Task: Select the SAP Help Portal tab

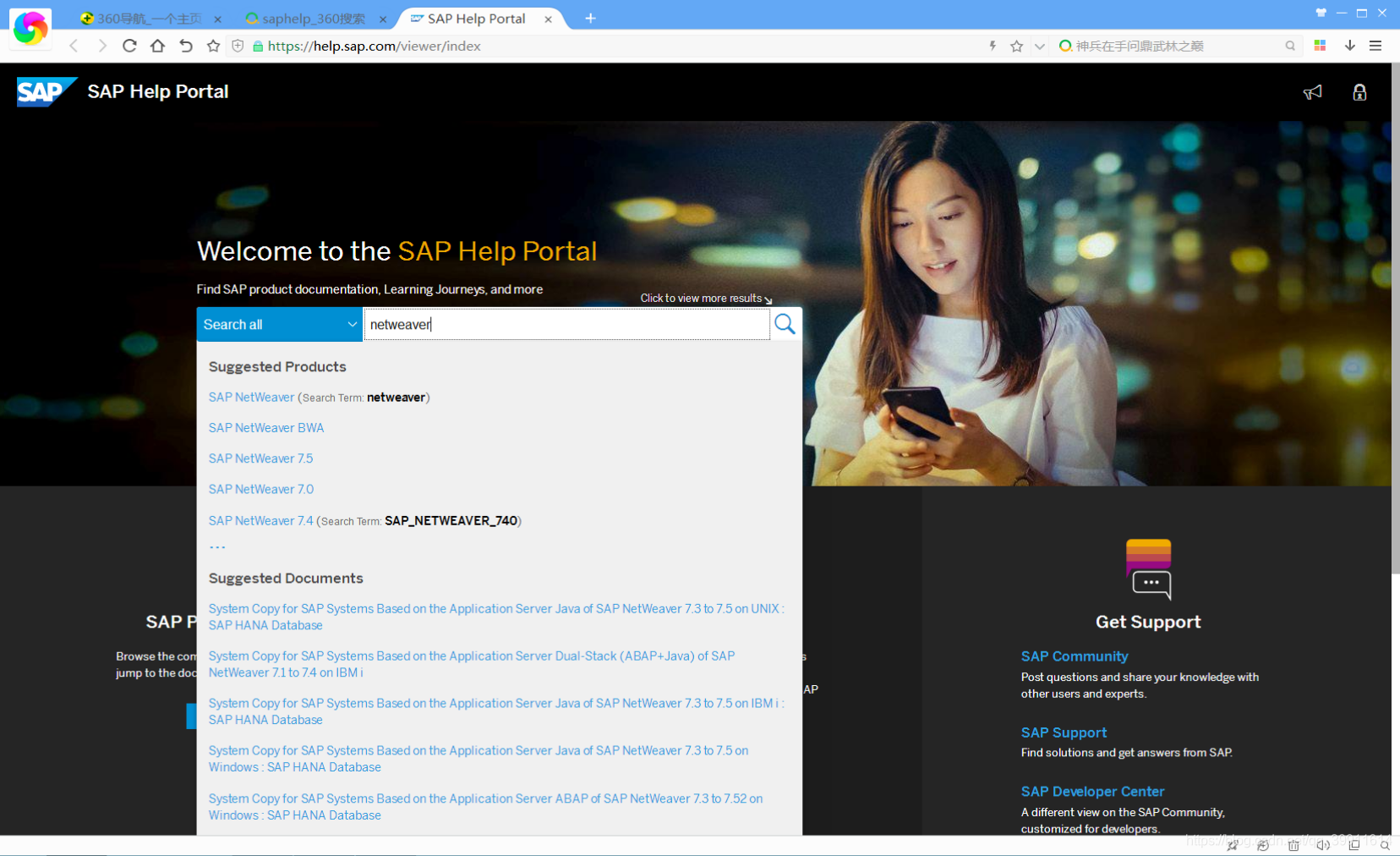Action: 476,19
